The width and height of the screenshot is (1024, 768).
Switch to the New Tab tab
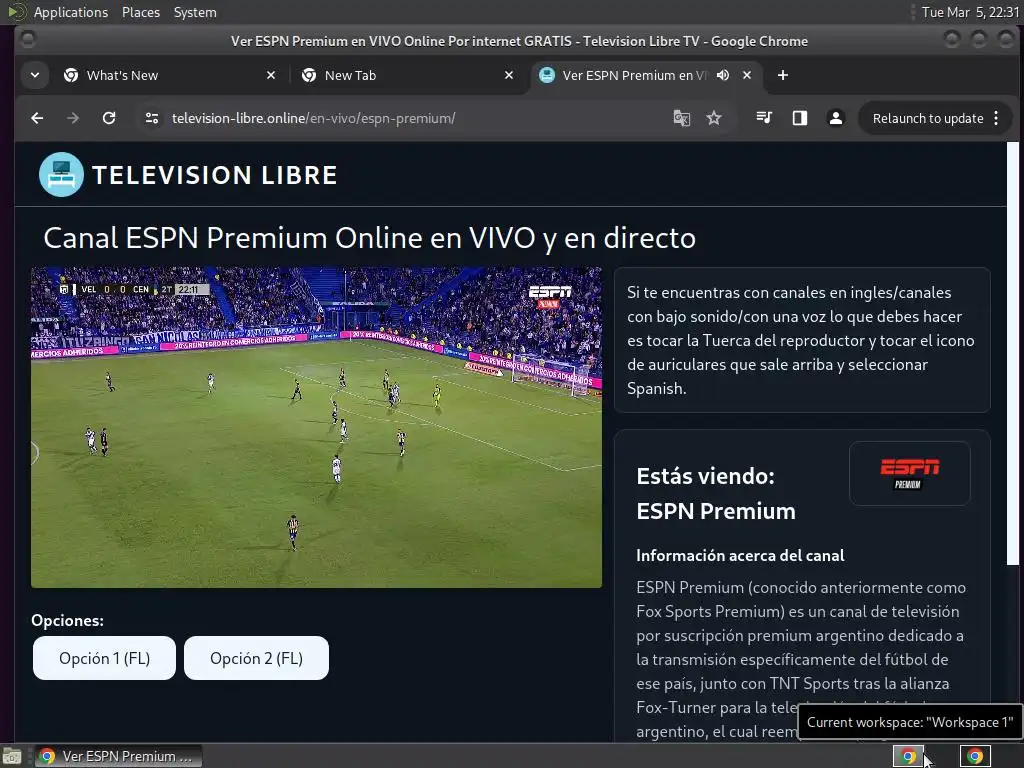click(408, 75)
